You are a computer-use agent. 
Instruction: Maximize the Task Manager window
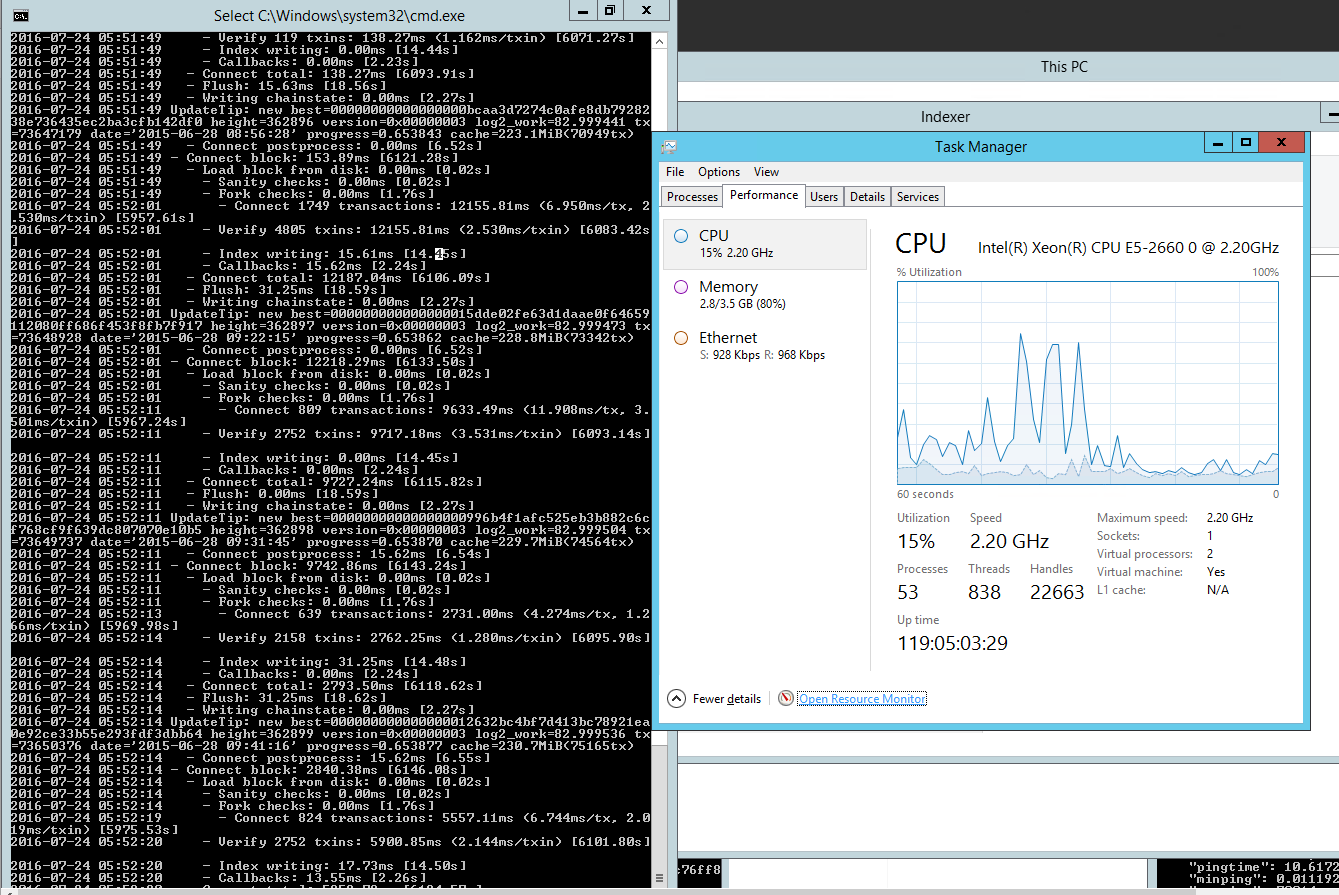coord(1245,144)
